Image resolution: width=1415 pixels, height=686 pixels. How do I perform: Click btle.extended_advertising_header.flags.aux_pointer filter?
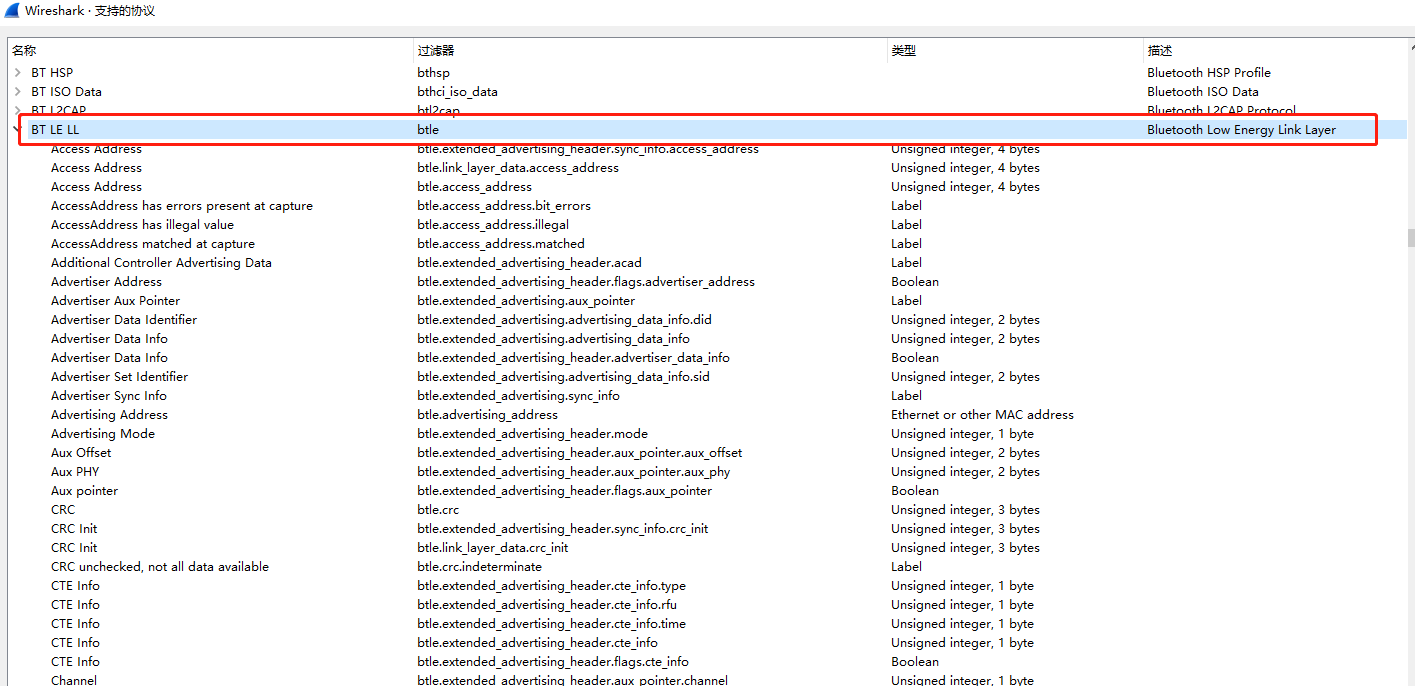click(x=565, y=491)
